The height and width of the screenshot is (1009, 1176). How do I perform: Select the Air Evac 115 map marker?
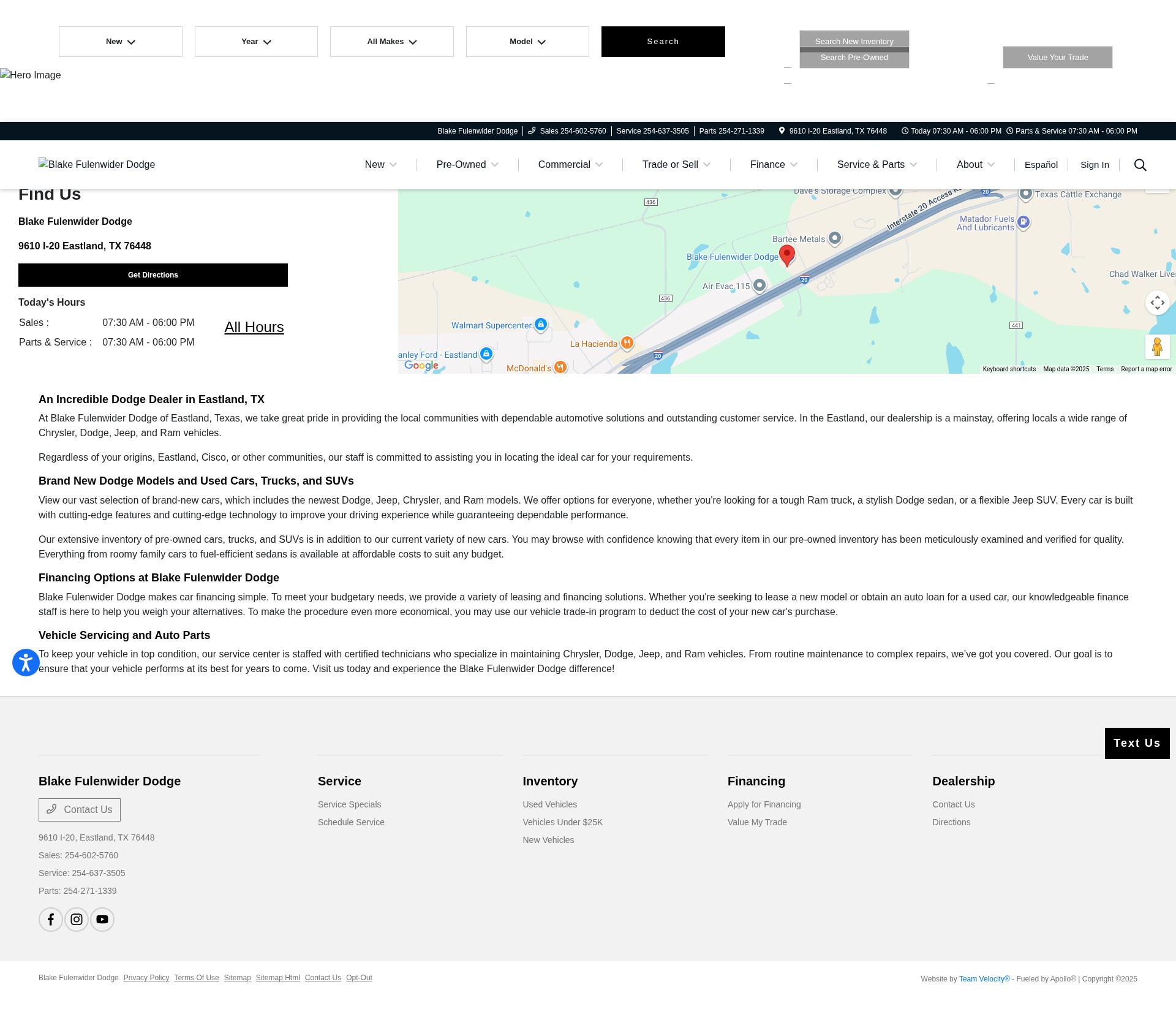click(759, 285)
